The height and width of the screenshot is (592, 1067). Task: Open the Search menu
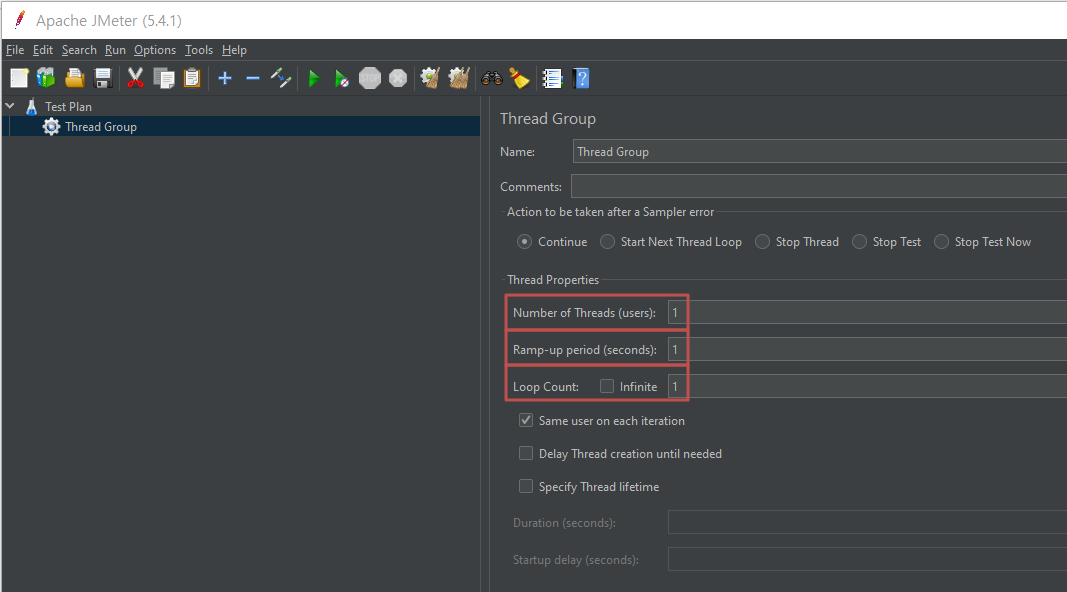click(x=79, y=50)
